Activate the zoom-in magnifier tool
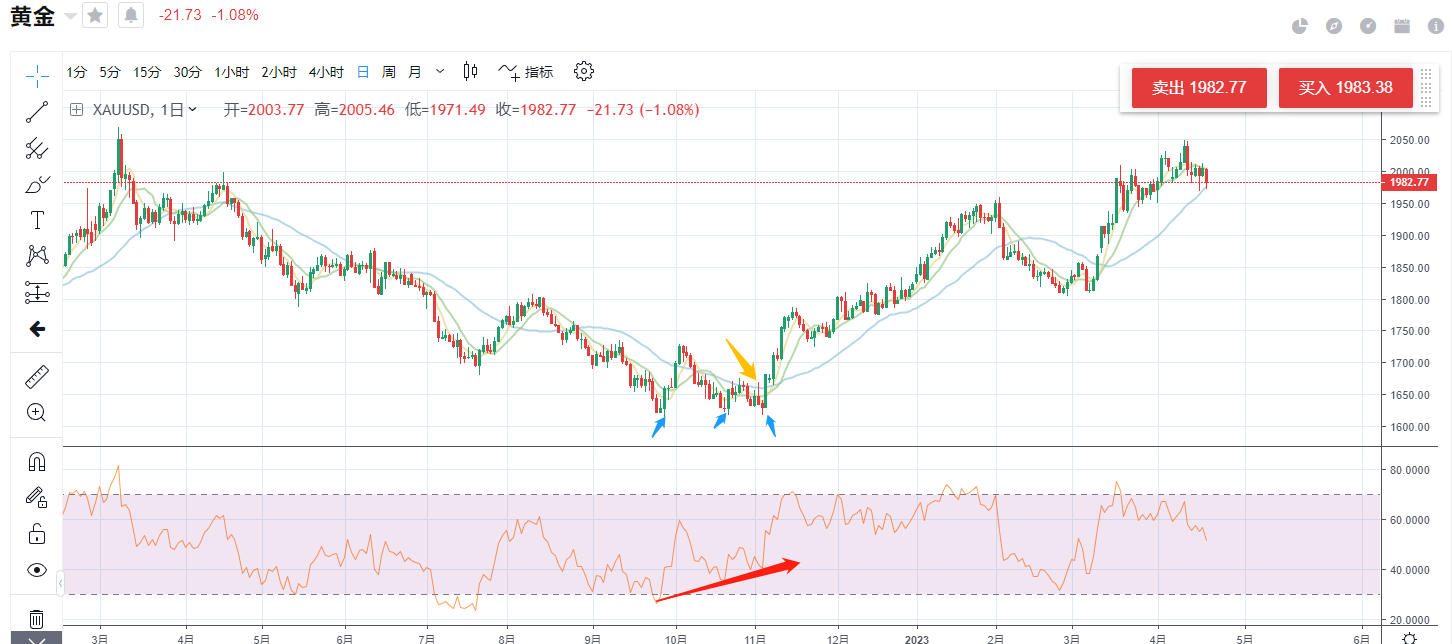1452x644 pixels. pyautogui.click(x=37, y=412)
